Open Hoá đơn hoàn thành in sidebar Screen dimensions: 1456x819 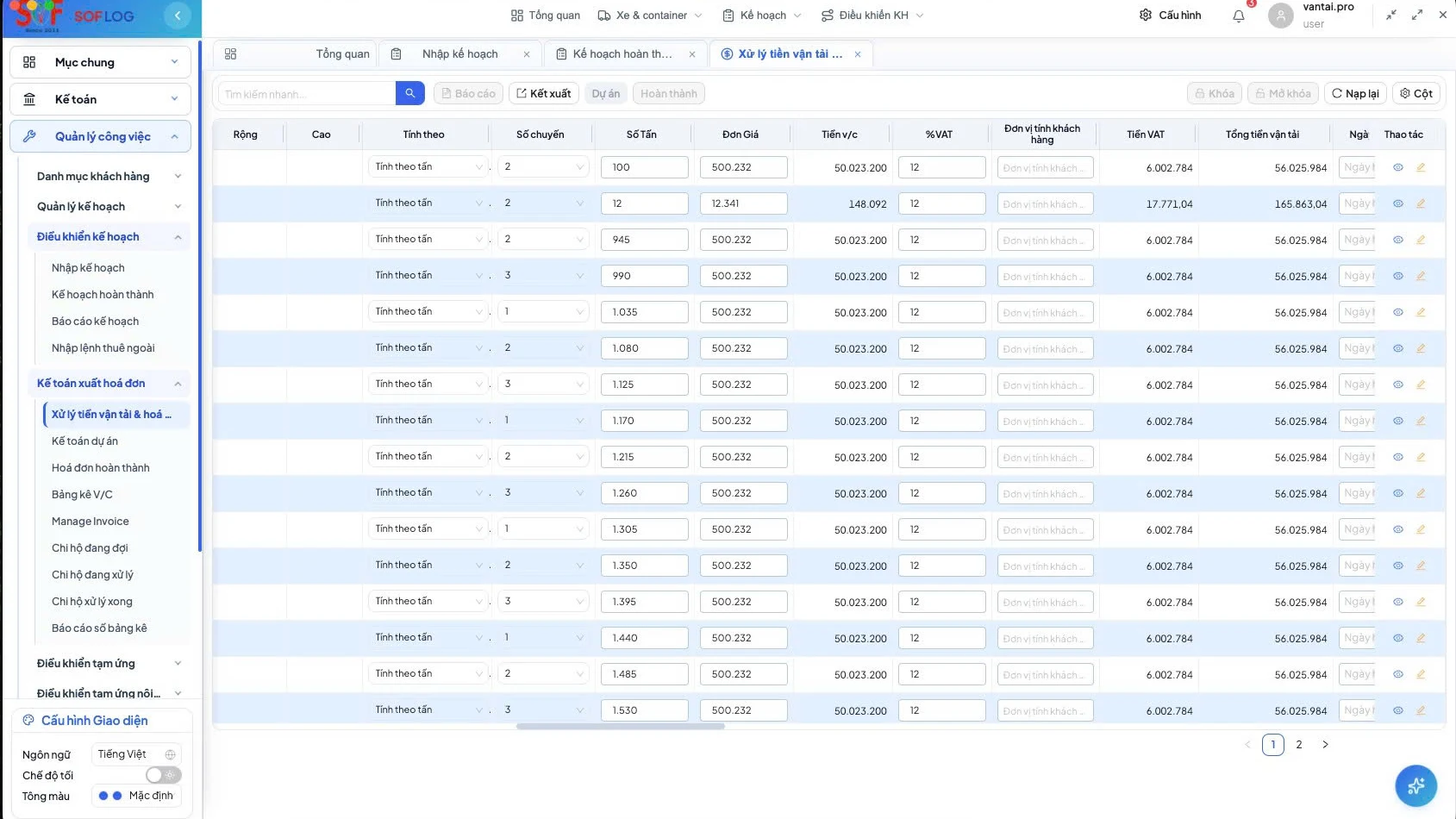tap(101, 467)
